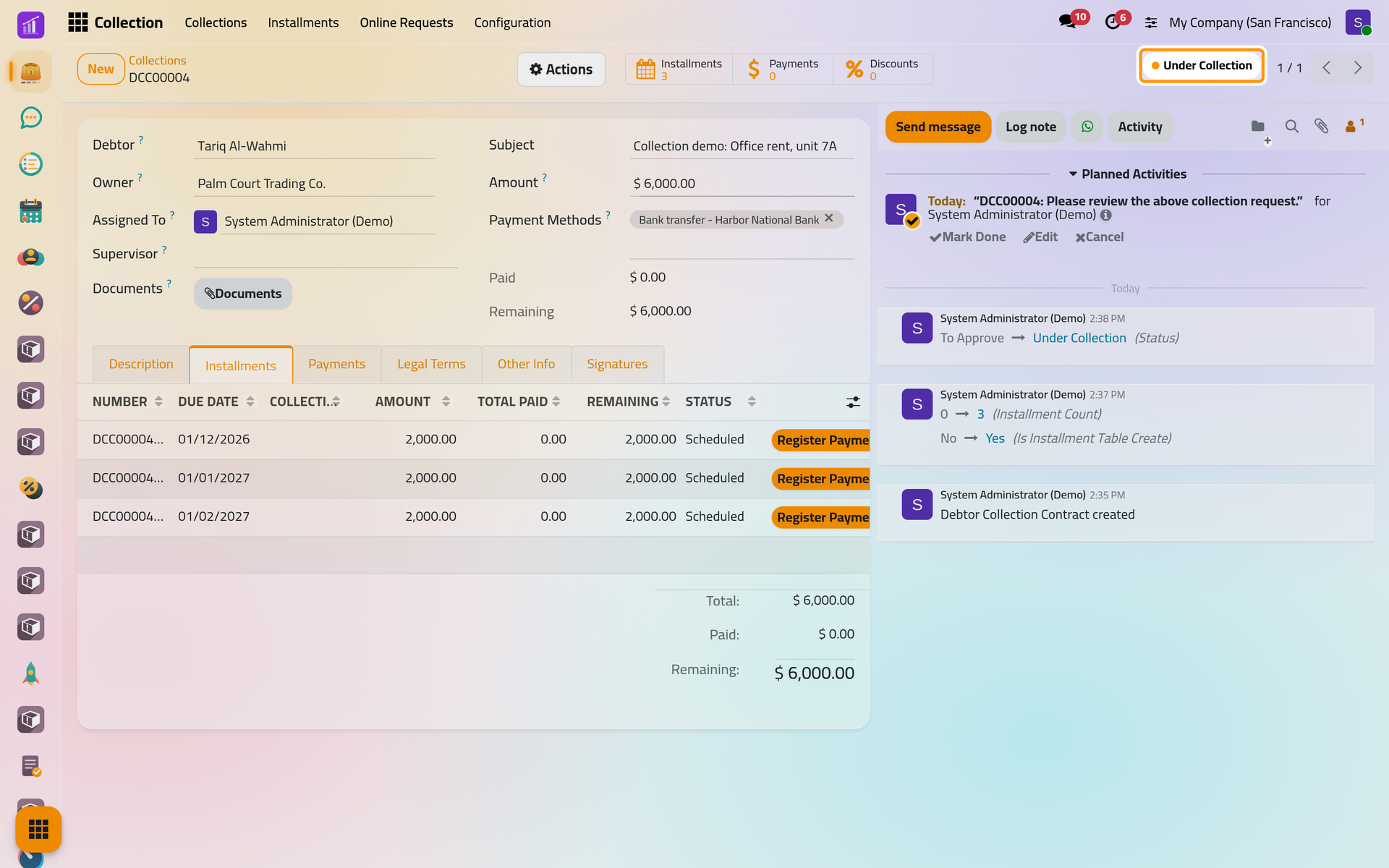Open the document-check app icon in the sidebar
This screenshot has height=868, width=1389.
(x=30, y=766)
